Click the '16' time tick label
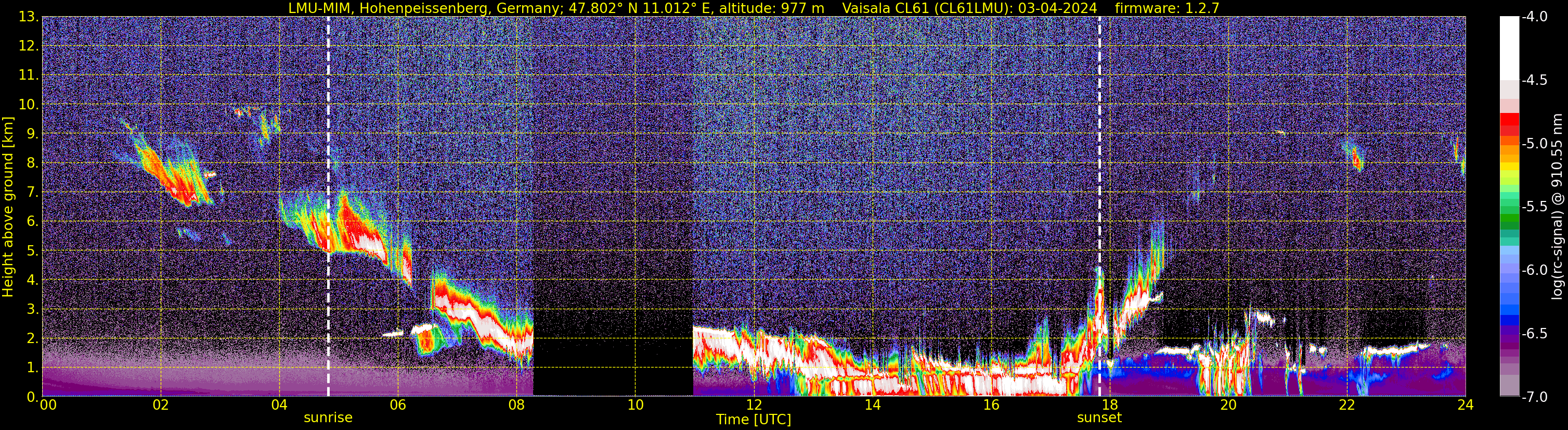The height and width of the screenshot is (430, 1568). point(991,405)
